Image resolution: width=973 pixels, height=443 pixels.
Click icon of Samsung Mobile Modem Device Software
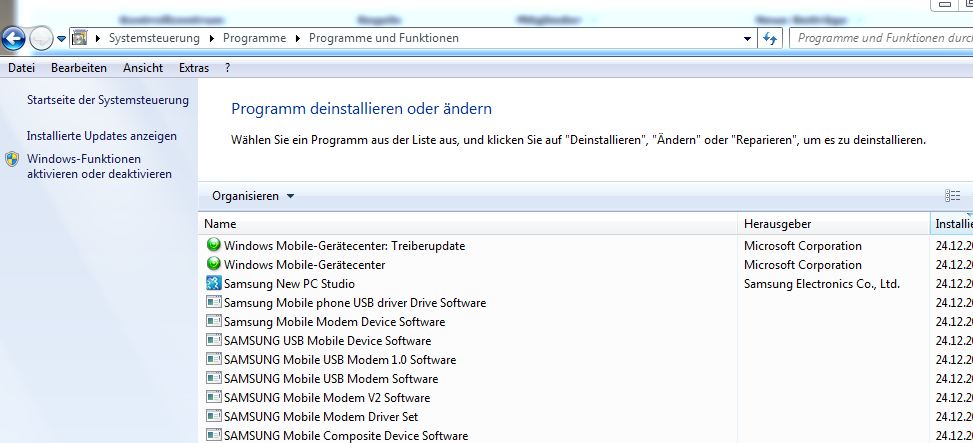[213, 321]
